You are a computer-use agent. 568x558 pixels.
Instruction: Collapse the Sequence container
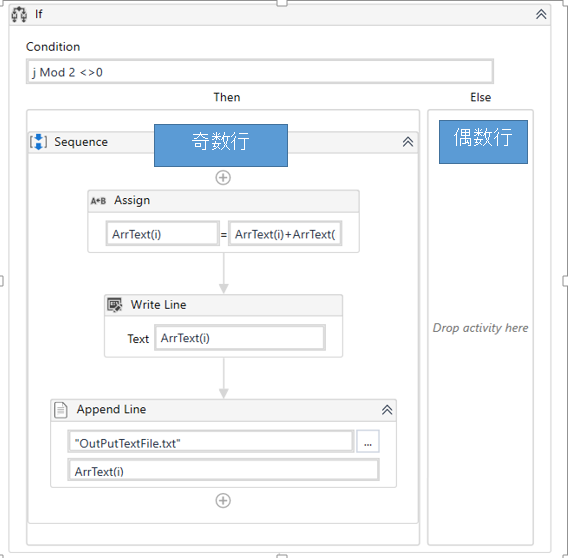click(x=408, y=142)
